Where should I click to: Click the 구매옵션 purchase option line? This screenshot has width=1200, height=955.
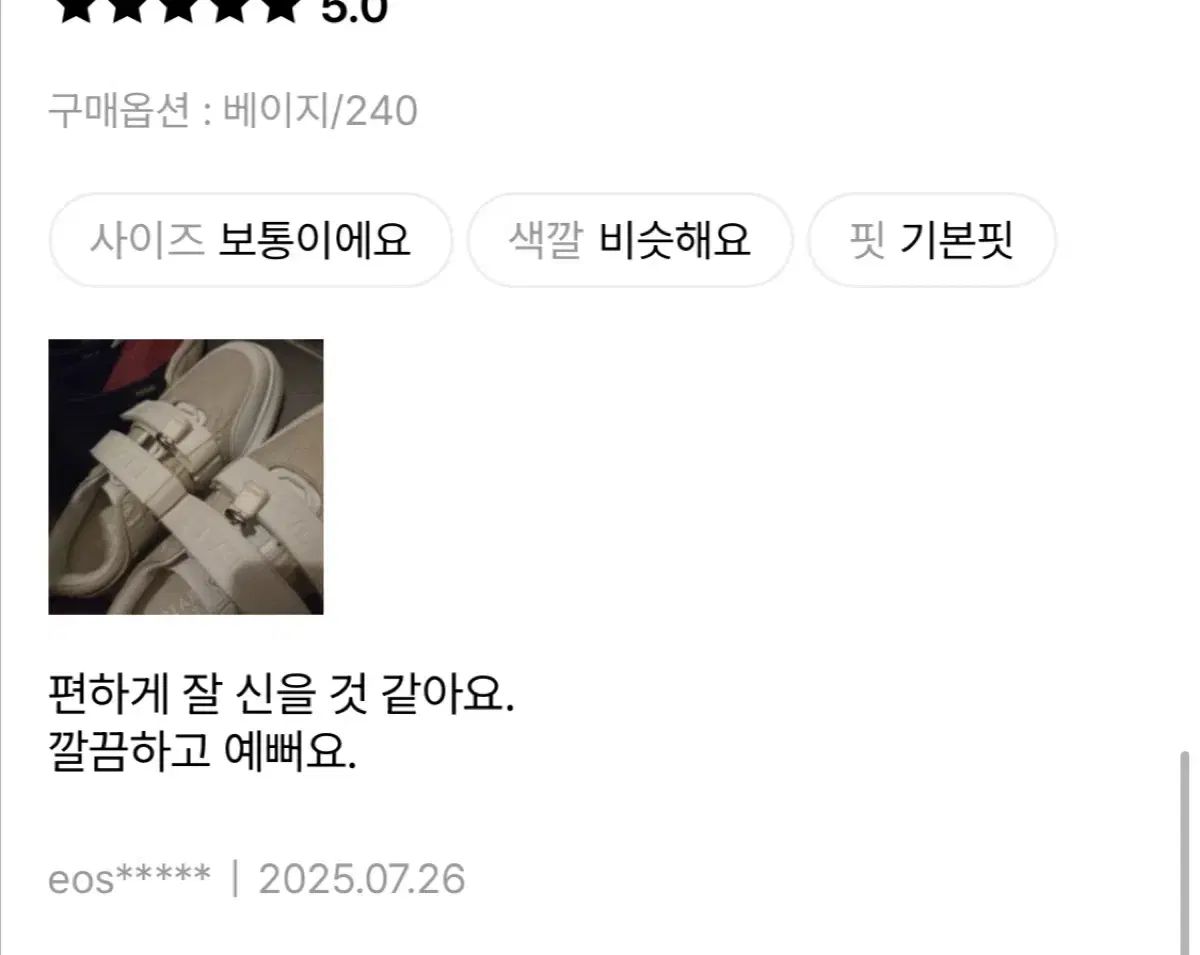pyautogui.click(x=233, y=111)
